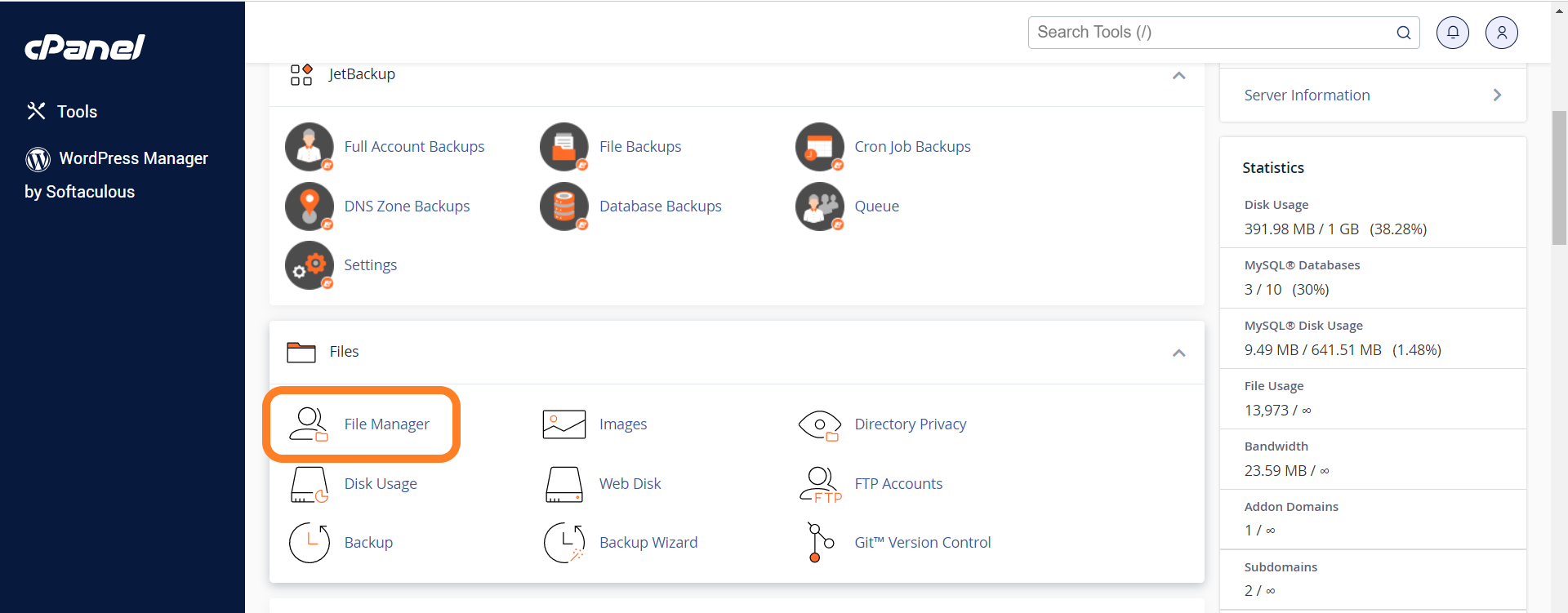1568x613 pixels.
Task: Open the Database Backups icon
Action: 564,207
